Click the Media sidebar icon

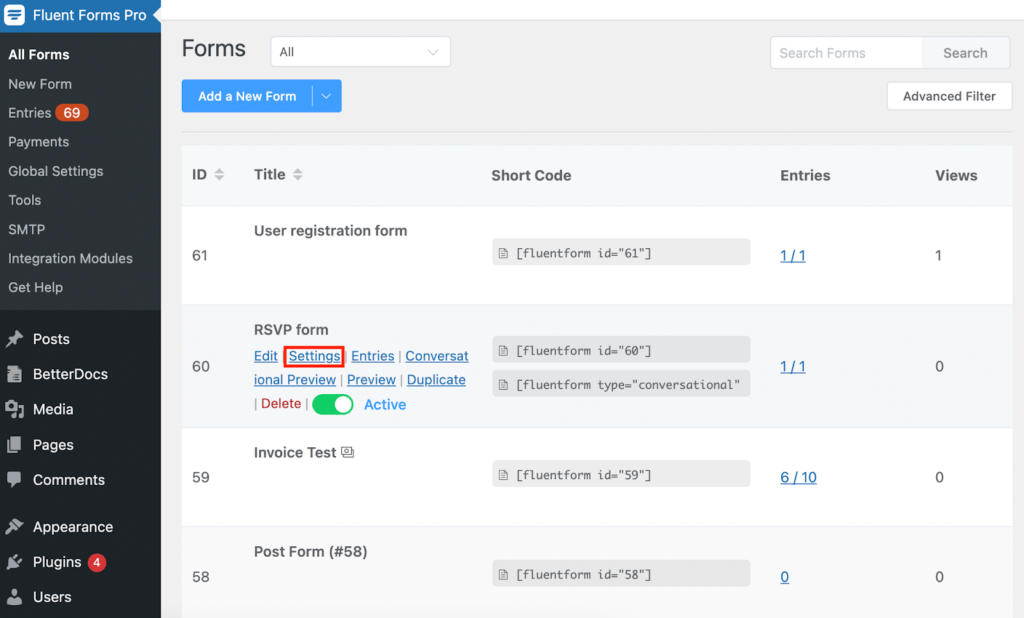[x=14, y=409]
